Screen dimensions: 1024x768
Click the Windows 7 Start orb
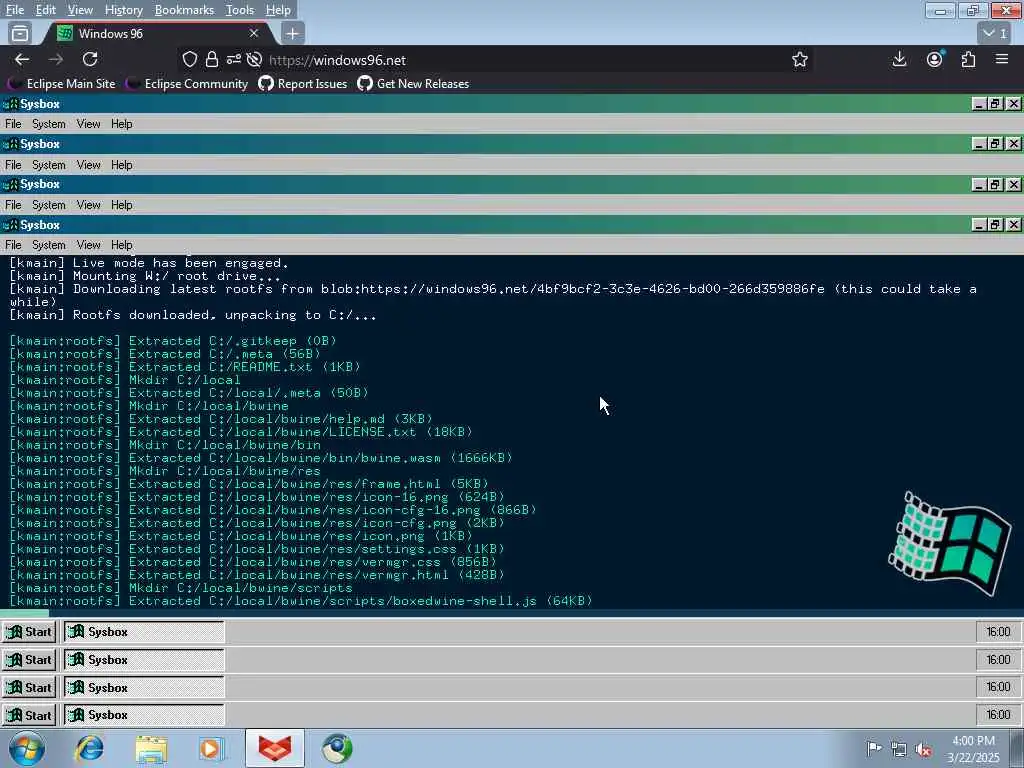coord(27,748)
